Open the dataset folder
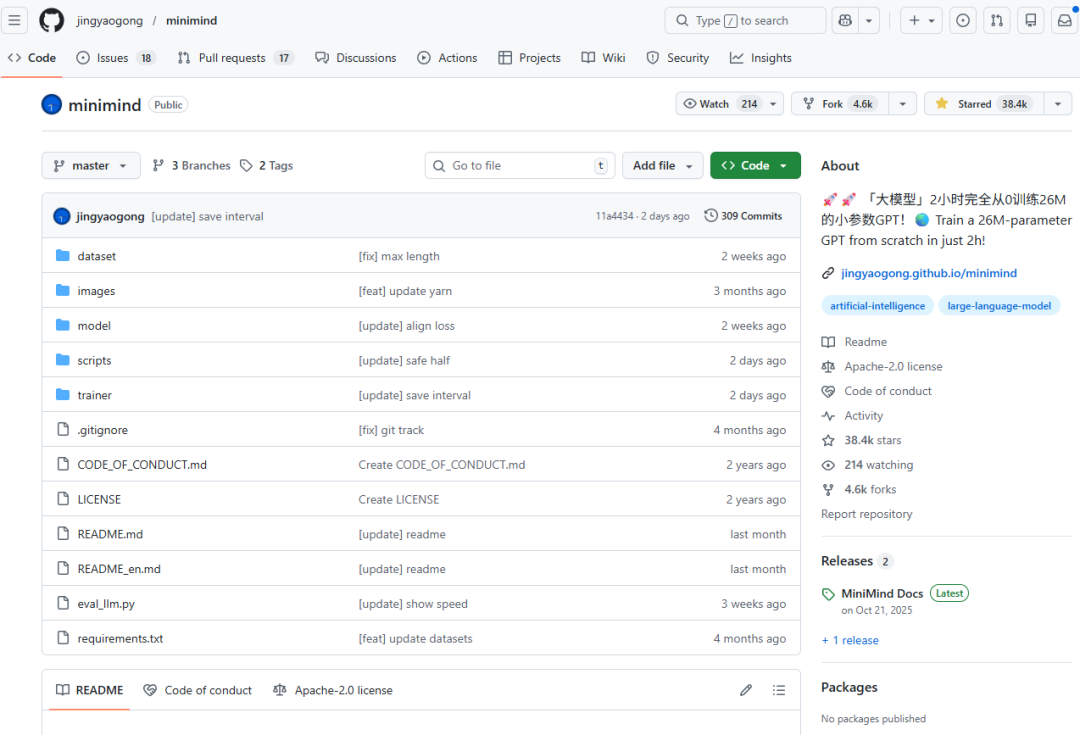This screenshot has width=1080, height=735. [x=96, y=256]
